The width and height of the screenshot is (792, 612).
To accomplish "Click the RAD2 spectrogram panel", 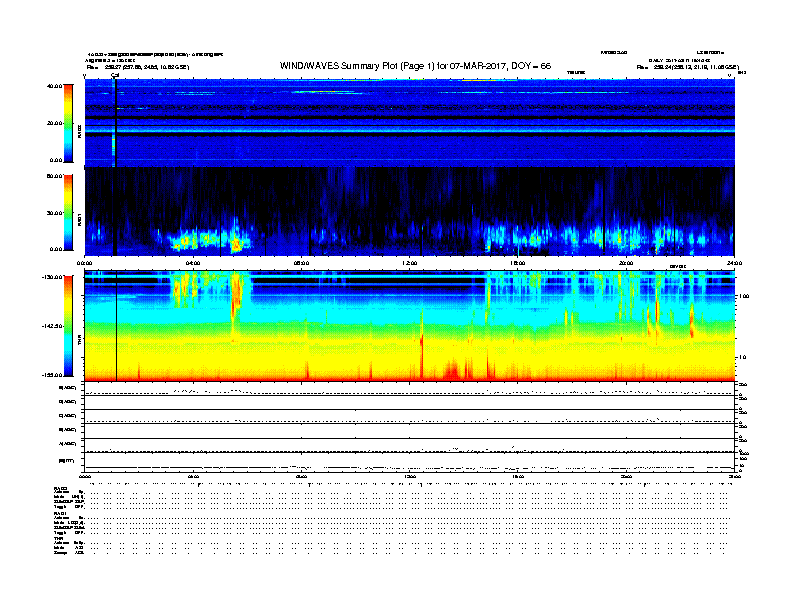I will 410,123.
